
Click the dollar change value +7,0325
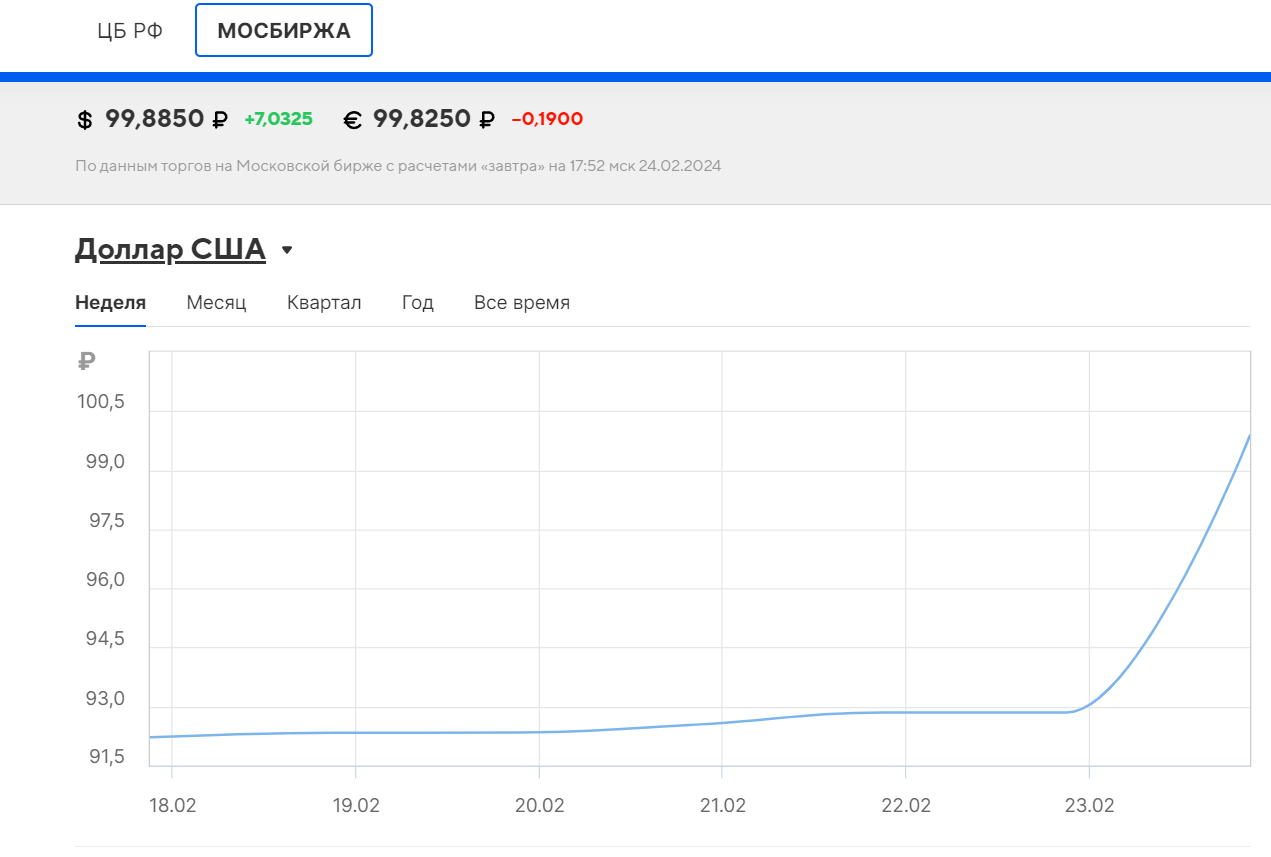pyautogui.click(x=278, y=119)
